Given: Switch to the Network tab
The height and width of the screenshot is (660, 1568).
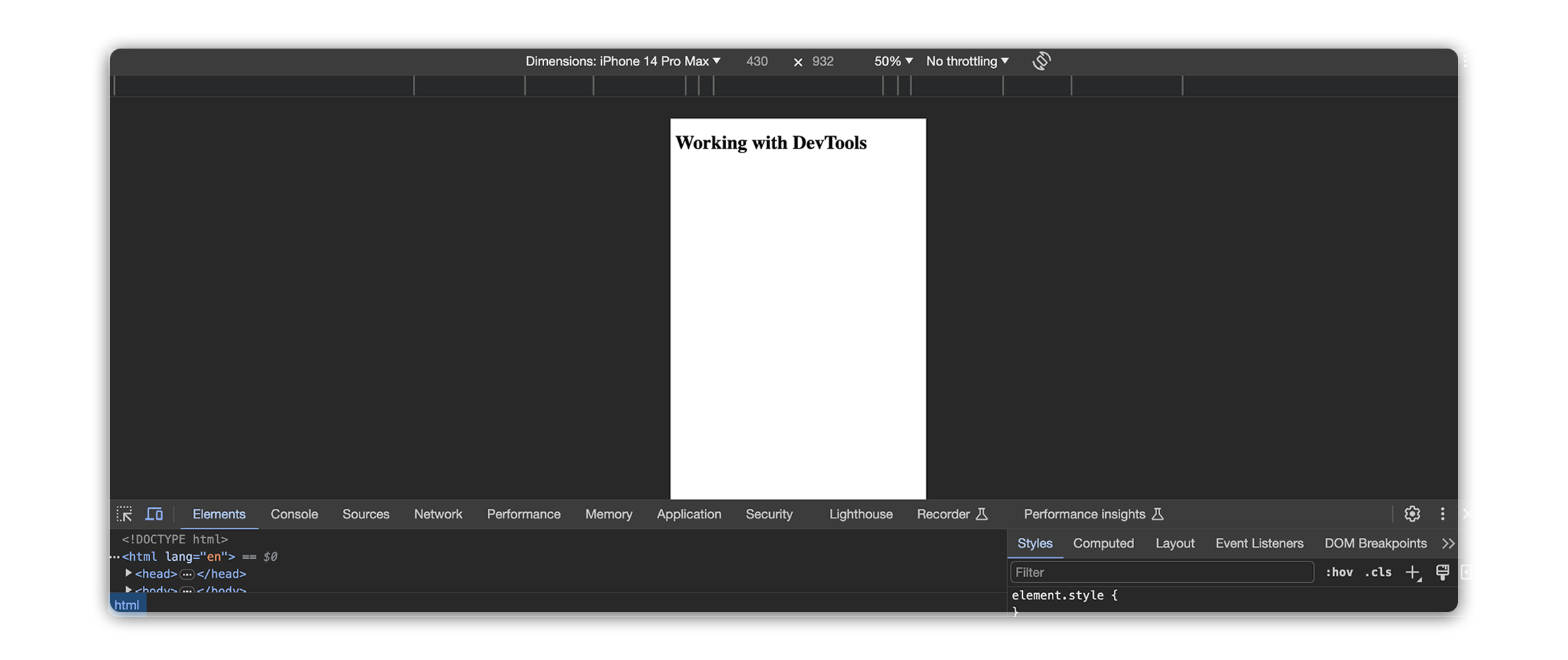Looking at the screenshot, I should coord(438,514).
